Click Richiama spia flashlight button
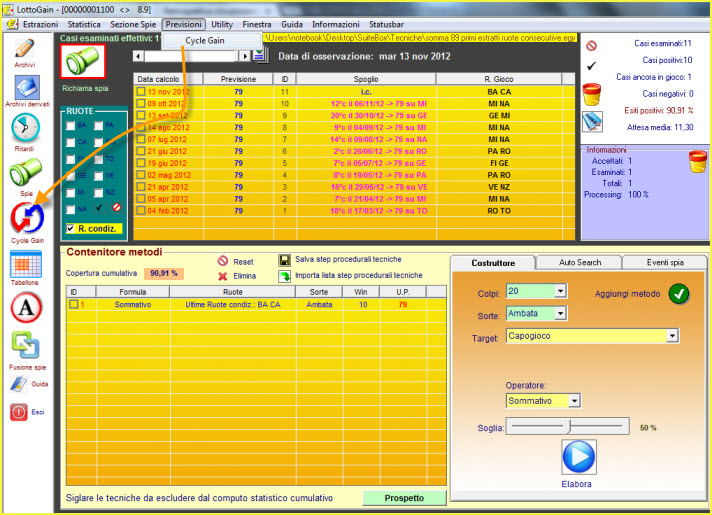Image resolution: width=712 pixels, height=515 pixels. point(83,61)
